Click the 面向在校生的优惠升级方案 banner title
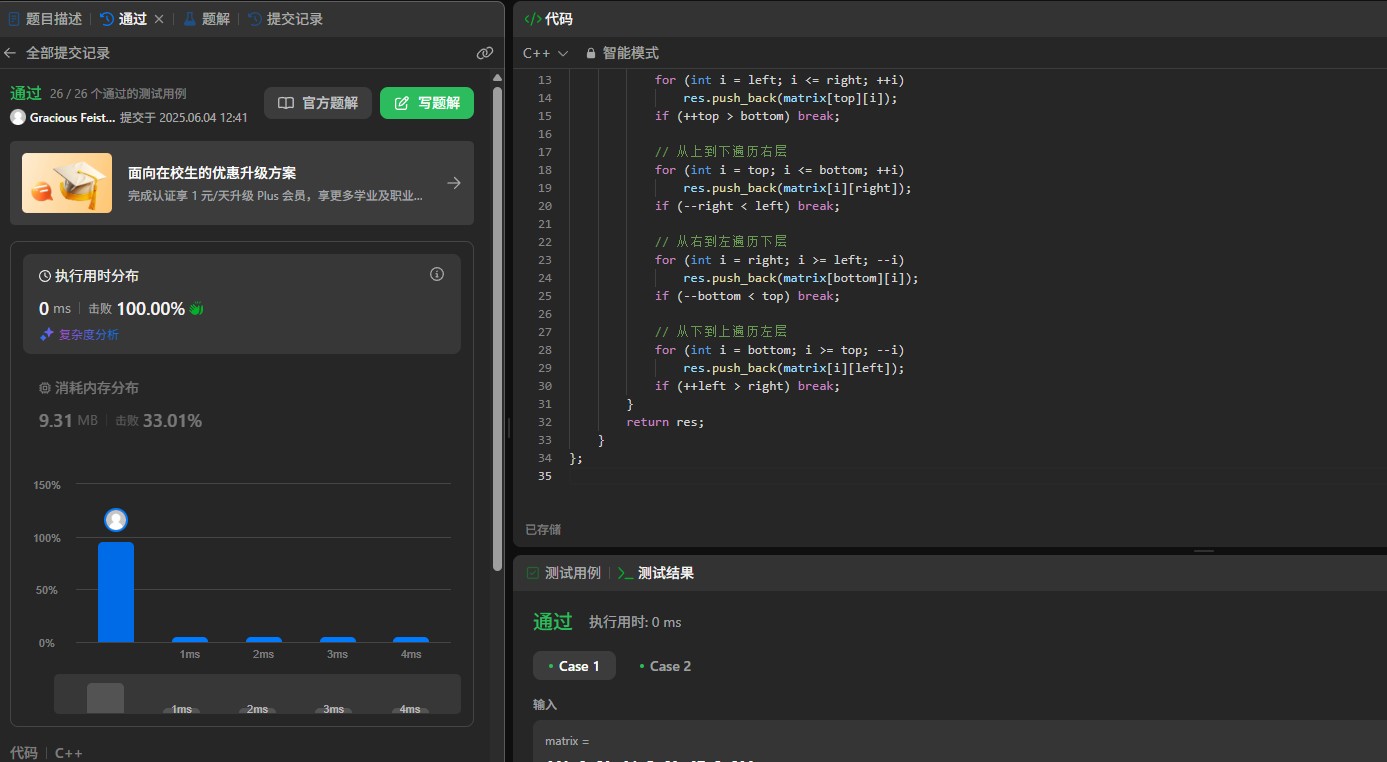The image size is (1387, 762). tap(212, 173)
